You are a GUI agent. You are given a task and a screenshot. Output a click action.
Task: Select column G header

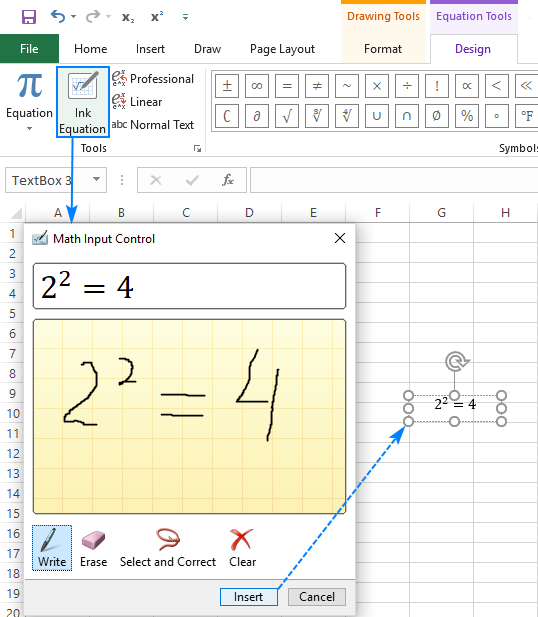click(x=442, y=213)
